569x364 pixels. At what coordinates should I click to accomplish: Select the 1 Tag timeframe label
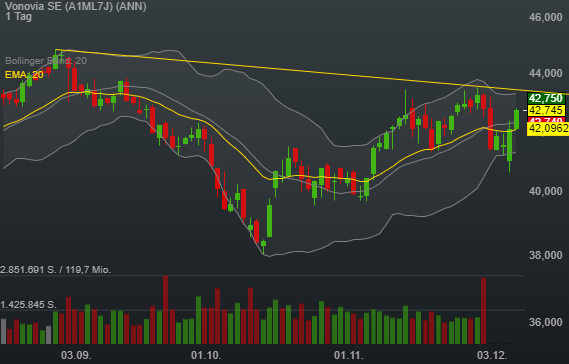19,16
